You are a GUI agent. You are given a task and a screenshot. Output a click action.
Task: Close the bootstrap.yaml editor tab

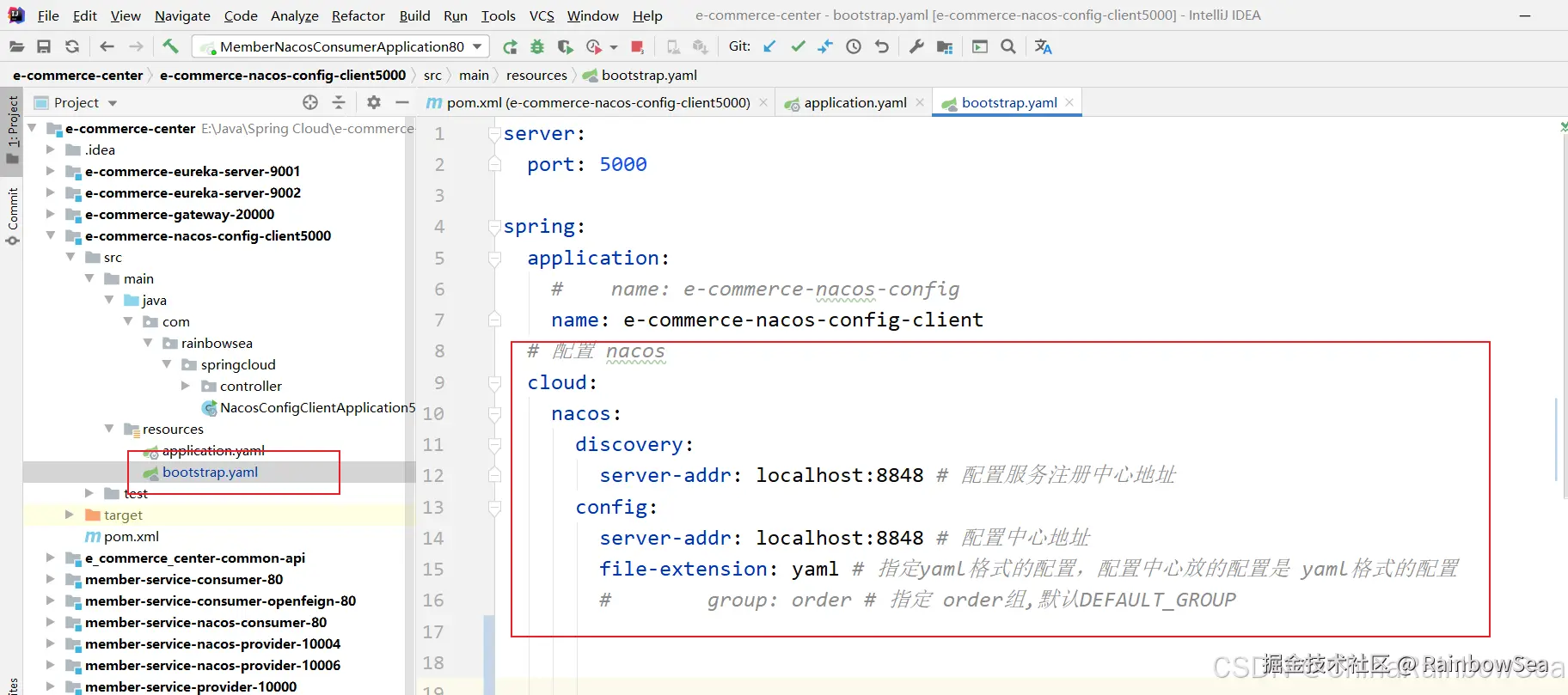pyautogui.click(x=1069, y=101)
